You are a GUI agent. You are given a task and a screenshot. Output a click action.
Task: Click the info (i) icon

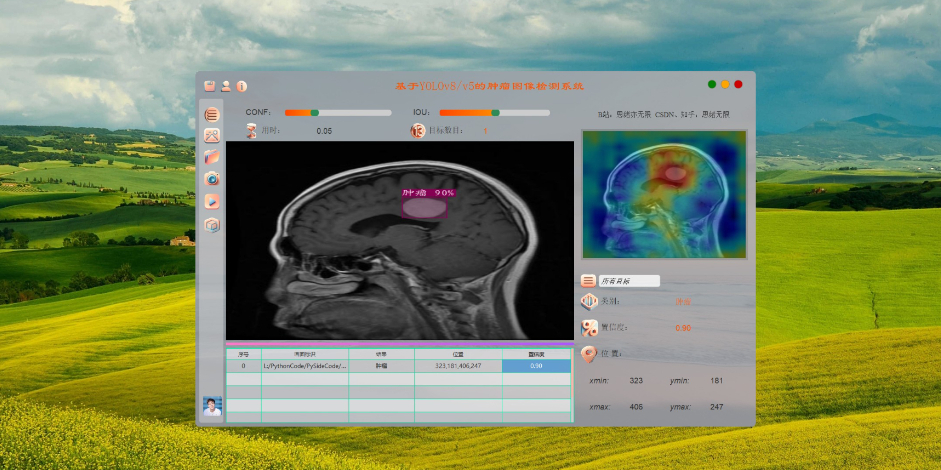(x=241, y=86)
